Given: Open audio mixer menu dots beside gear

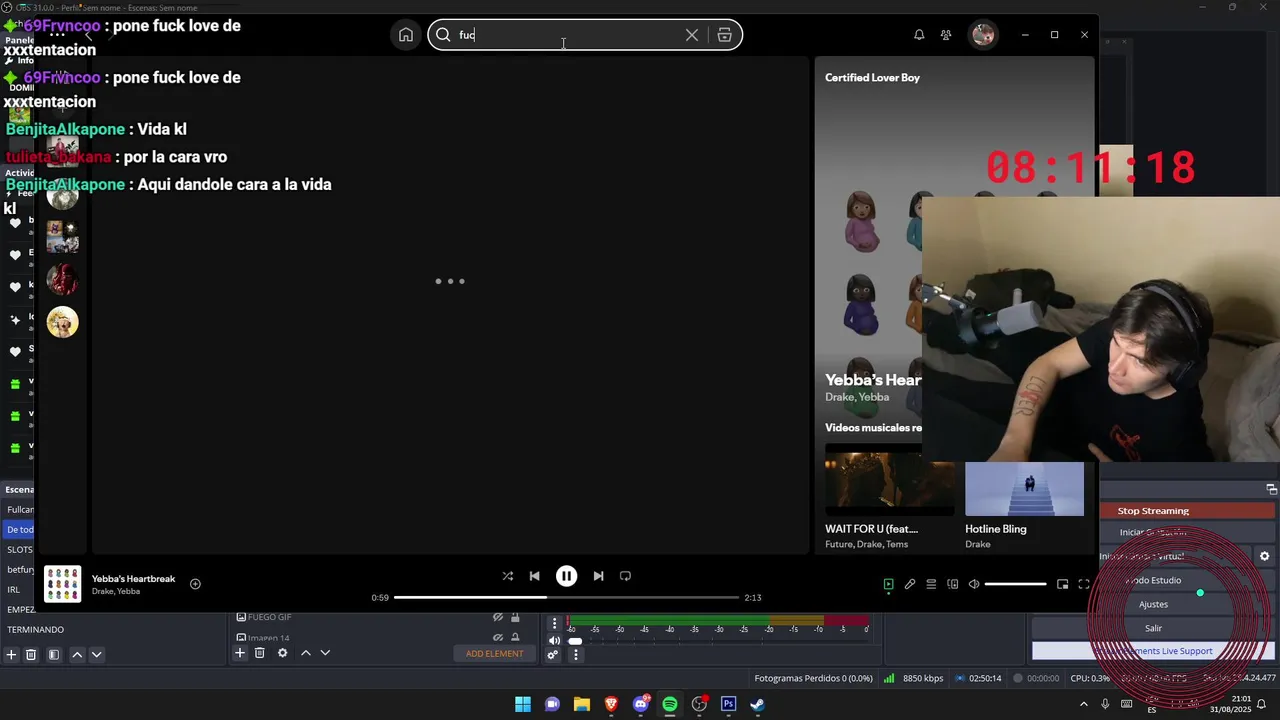Looking at the screenshot, I should (575, 655).
